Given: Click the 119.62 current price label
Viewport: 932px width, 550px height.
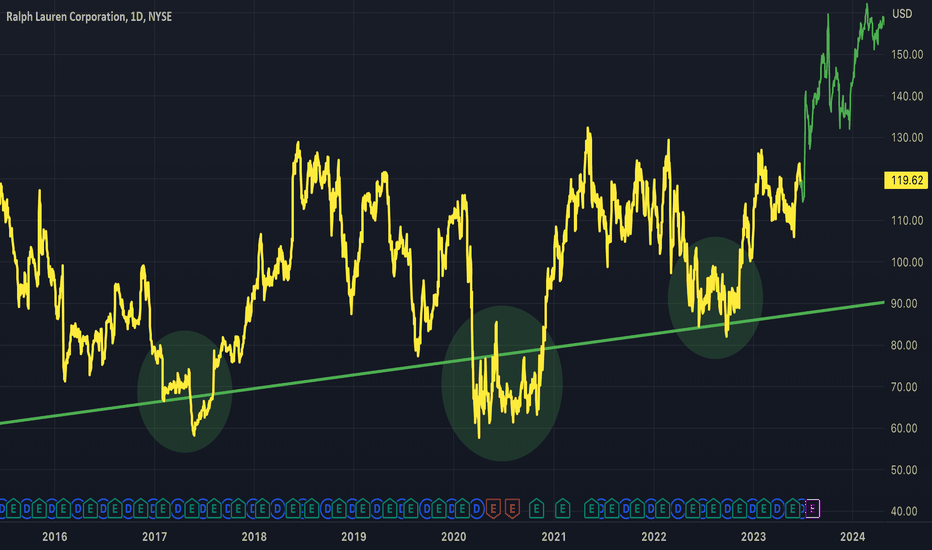Looking at the screenshot, I should (x=906, y=180).
